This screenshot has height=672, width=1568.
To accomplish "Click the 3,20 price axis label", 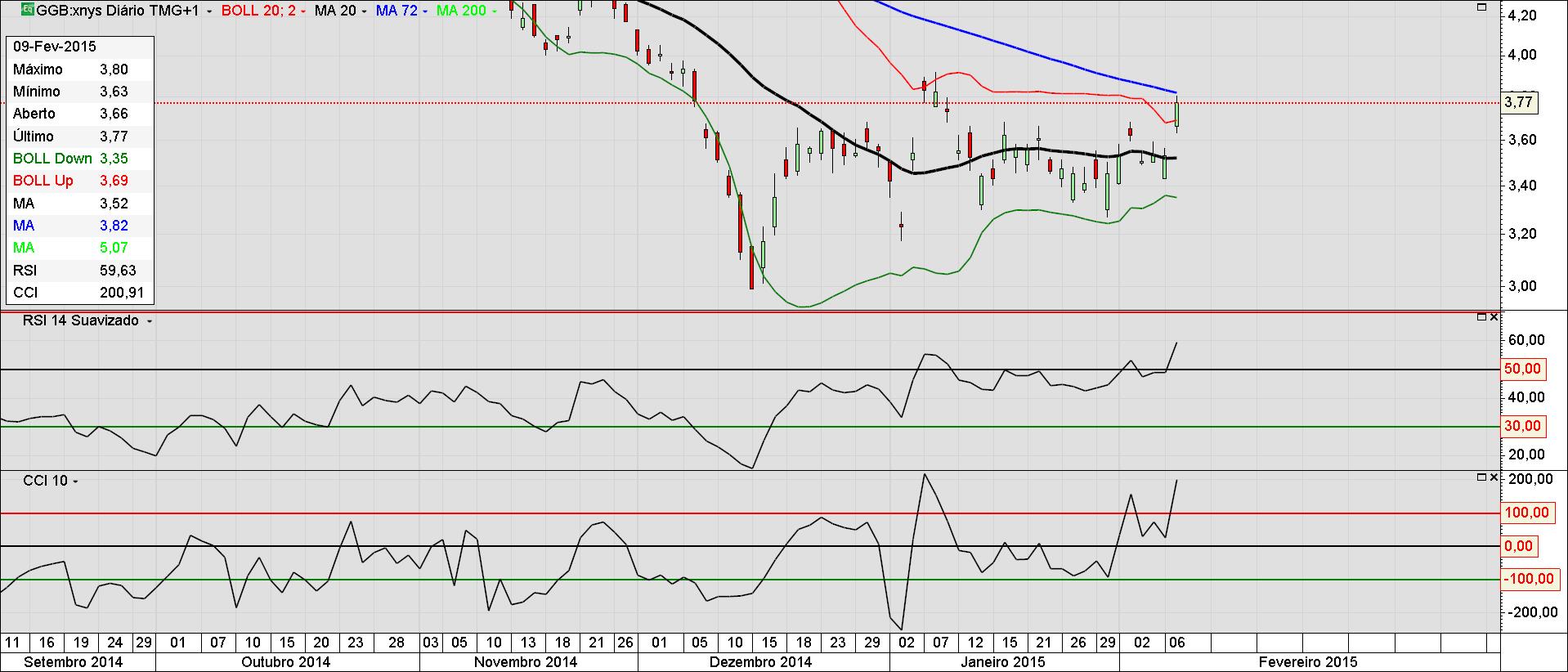I will 1521,234.
